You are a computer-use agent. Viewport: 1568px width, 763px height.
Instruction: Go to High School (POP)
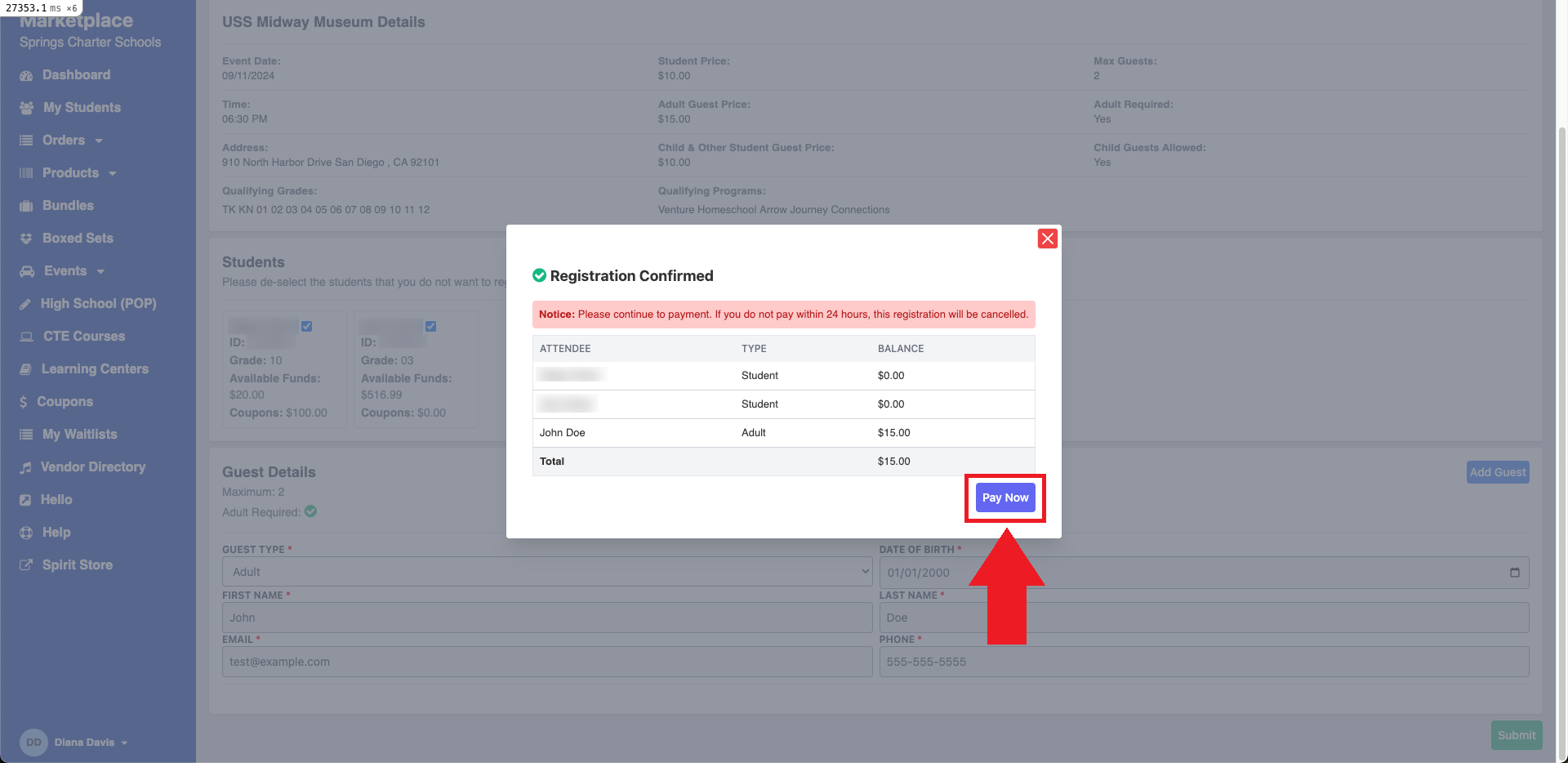click(98, 303)
